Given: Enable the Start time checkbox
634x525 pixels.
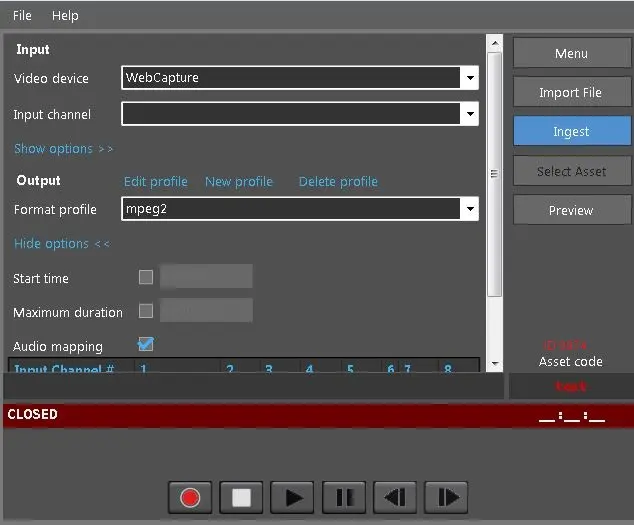Looking at the screenshot, I should [x=146, y=277].
